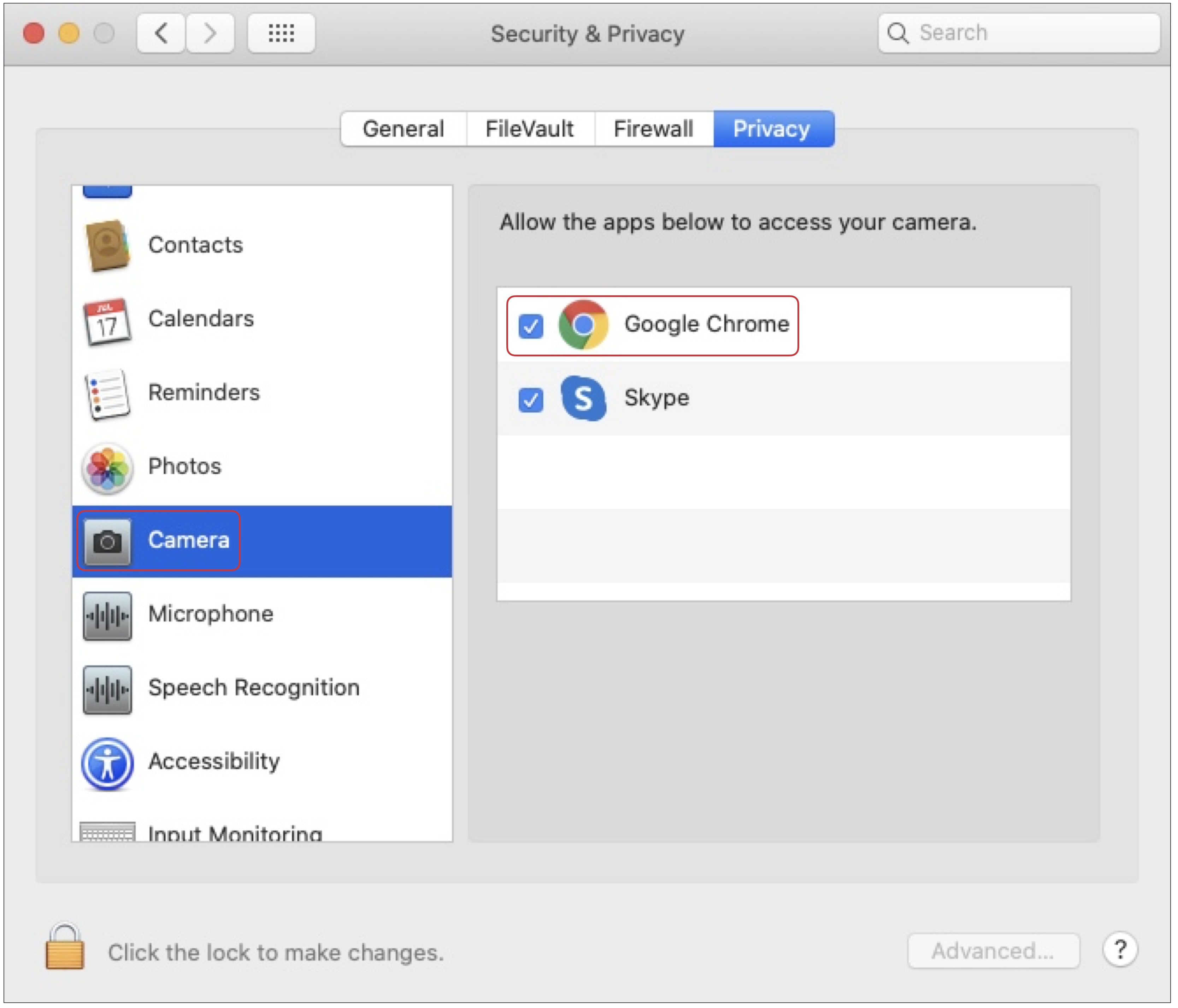Select Input Monitoring in the sidebar
This screenshot has width=1178, height=1008.
[234, 833]
